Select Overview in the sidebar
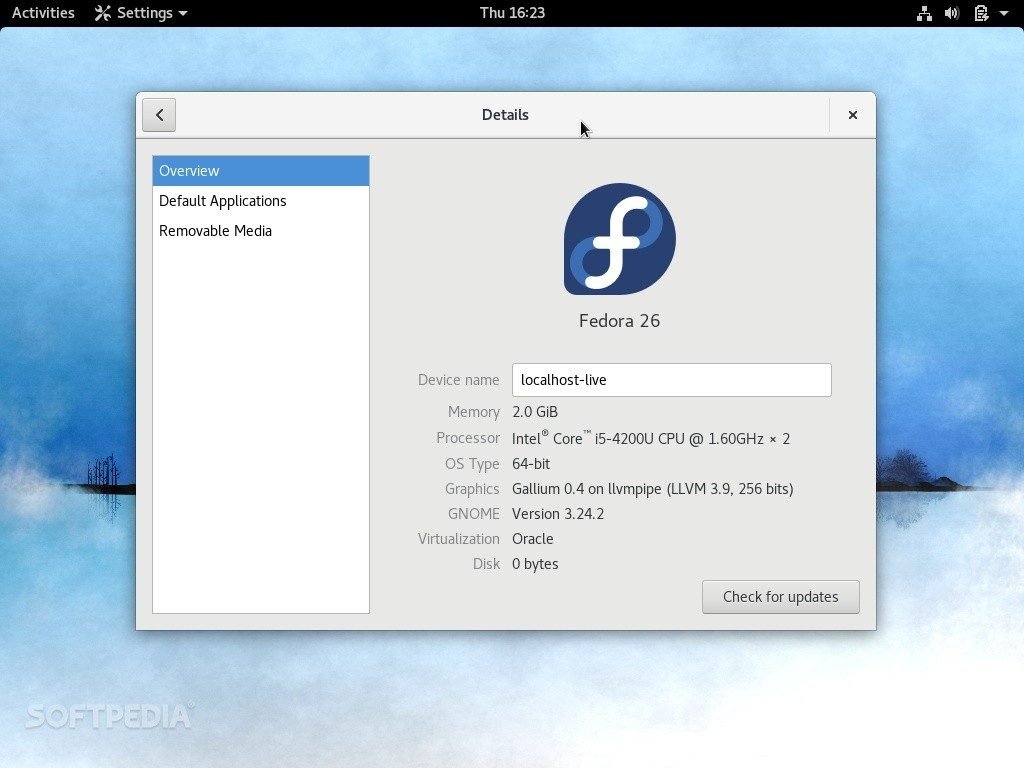The image size is (1024, 768). (260, 171)
